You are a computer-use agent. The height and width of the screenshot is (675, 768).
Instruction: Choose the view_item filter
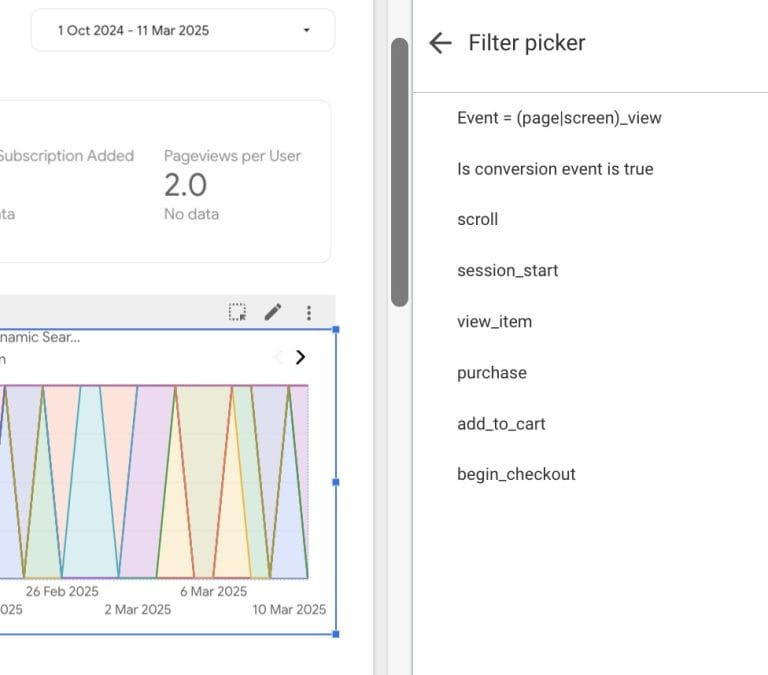(494, 322)
